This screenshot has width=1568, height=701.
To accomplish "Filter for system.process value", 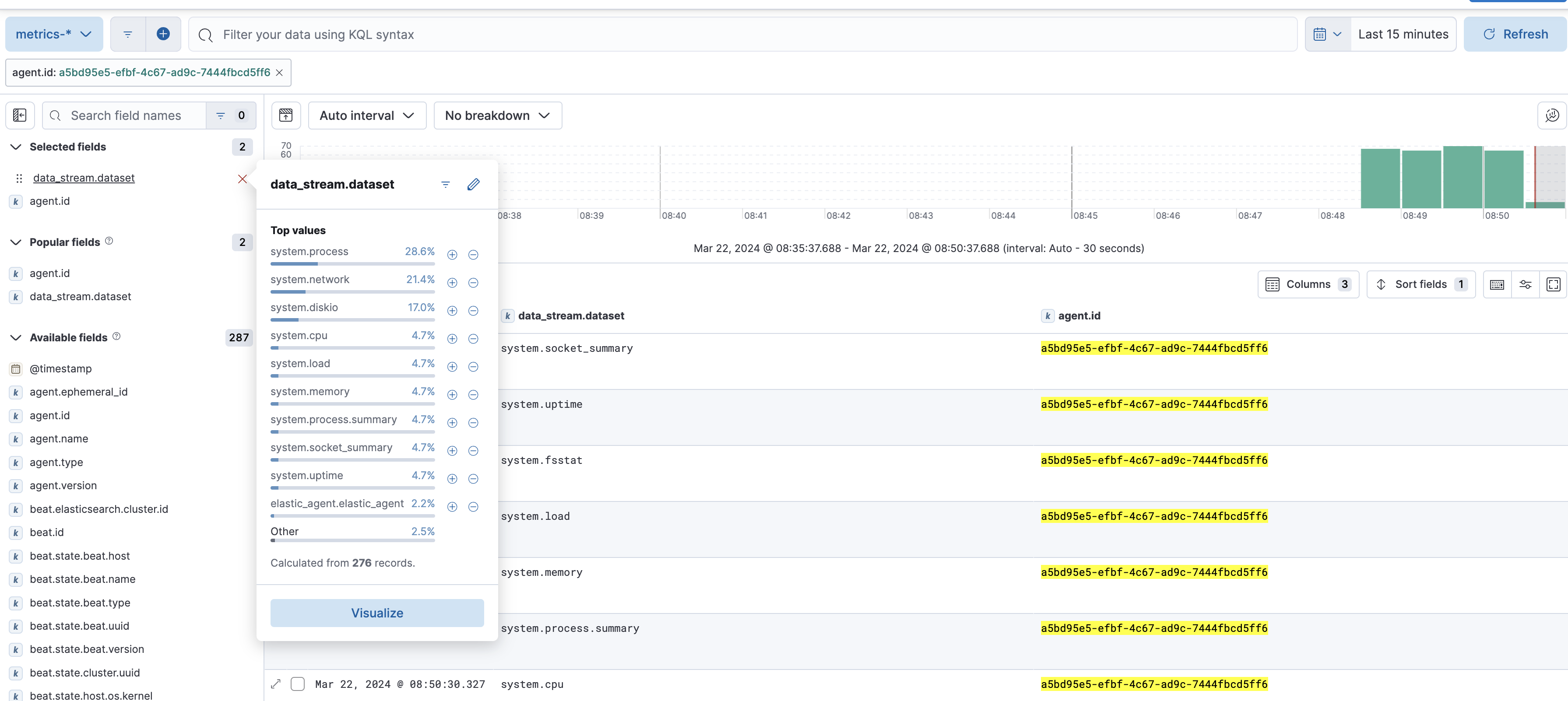I will click(x=452, y=255).
